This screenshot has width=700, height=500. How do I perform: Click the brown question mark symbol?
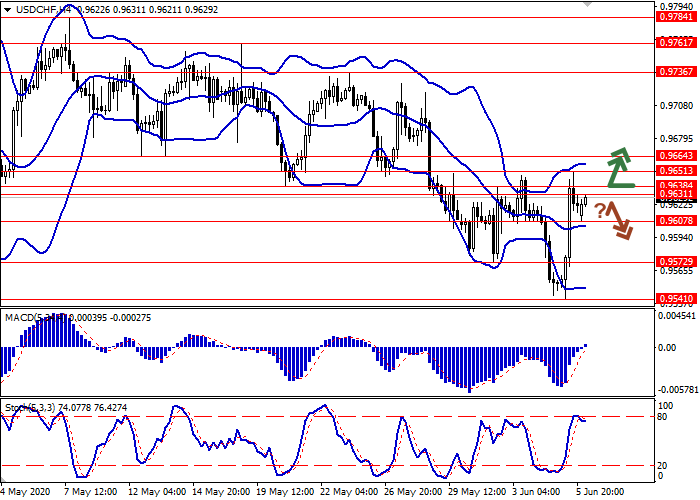coord(600,210)
